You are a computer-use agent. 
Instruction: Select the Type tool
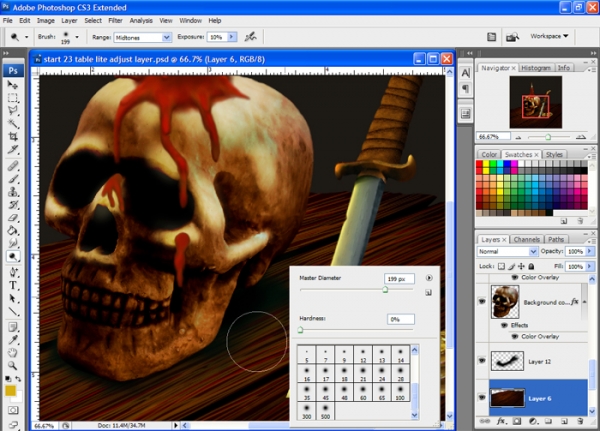(x=13, y=285)
